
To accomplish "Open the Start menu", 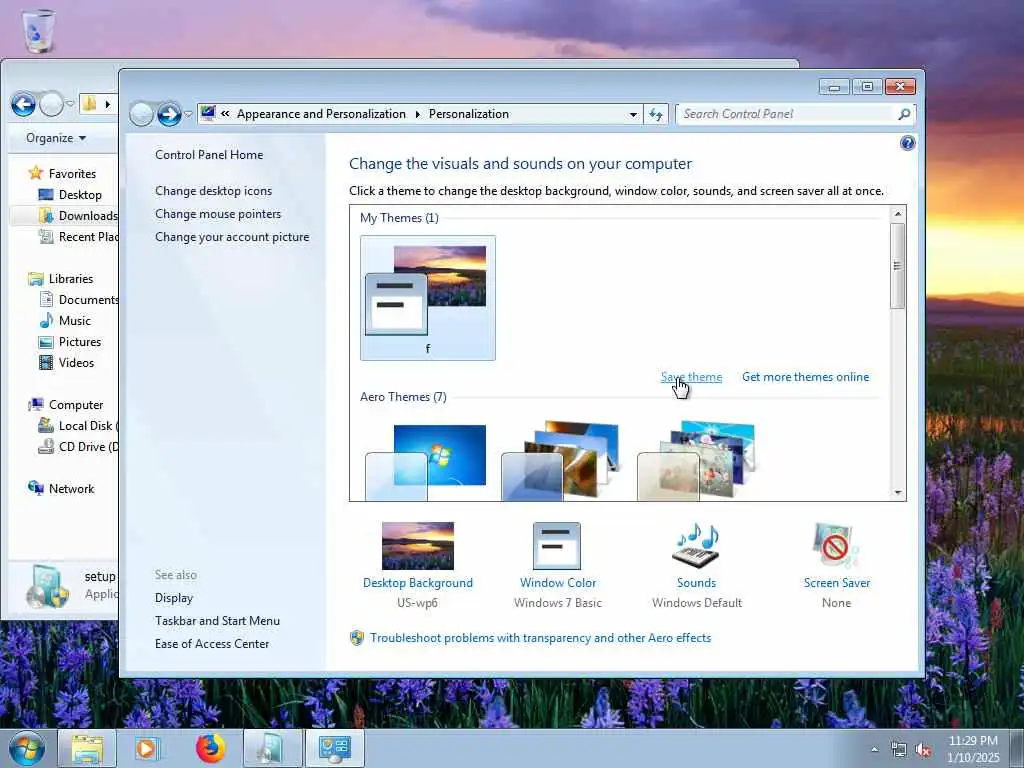I will (27, 748).
